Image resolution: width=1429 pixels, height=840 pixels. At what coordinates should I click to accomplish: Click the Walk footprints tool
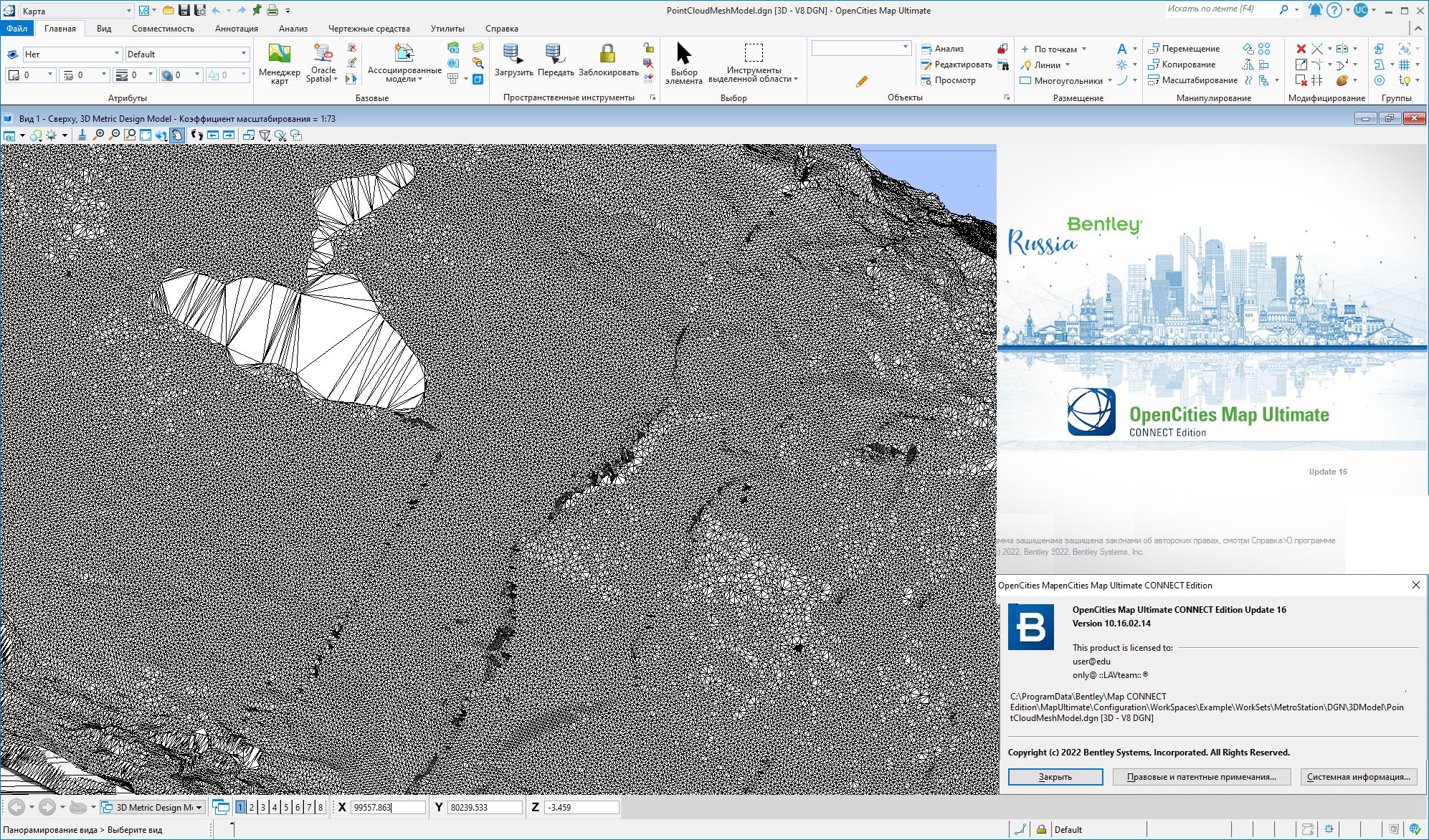click(x=196, y=135)
